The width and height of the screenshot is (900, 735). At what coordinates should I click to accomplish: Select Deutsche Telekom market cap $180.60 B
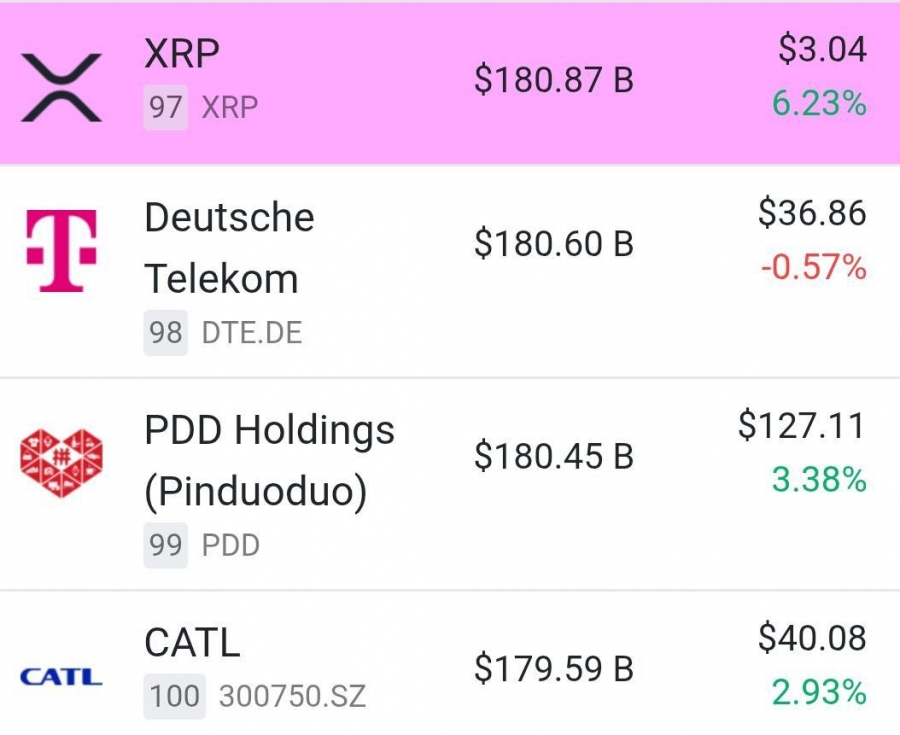pyautogui.click(x=553, y=244)
